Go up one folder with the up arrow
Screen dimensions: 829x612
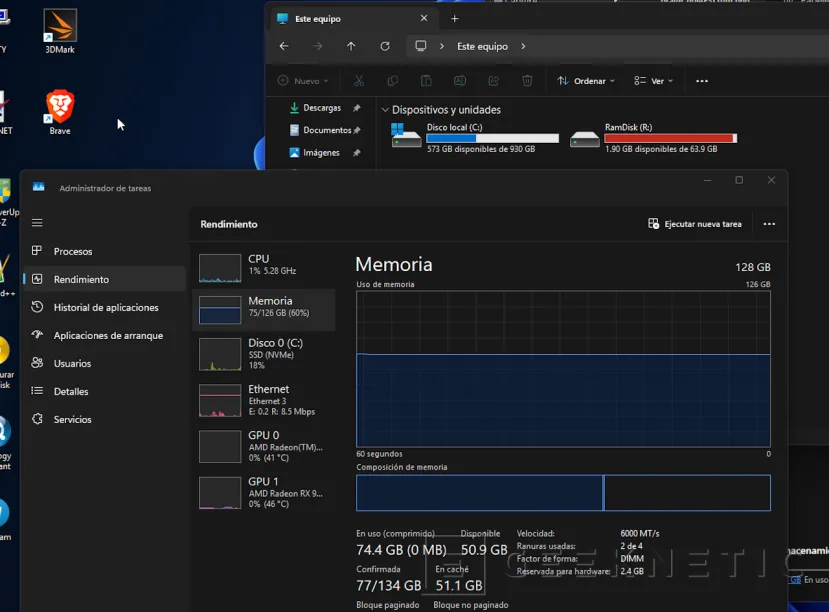(351, 46)
